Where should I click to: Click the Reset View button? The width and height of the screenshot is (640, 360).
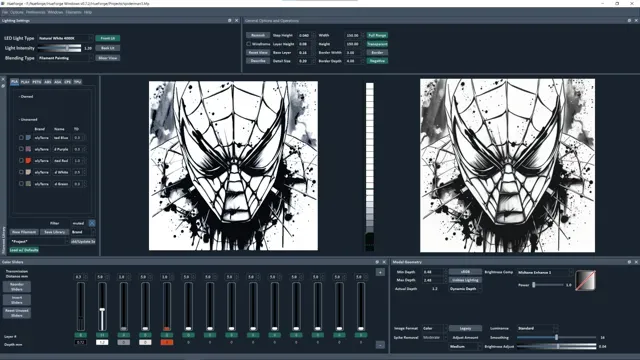[x=258, y=53]
